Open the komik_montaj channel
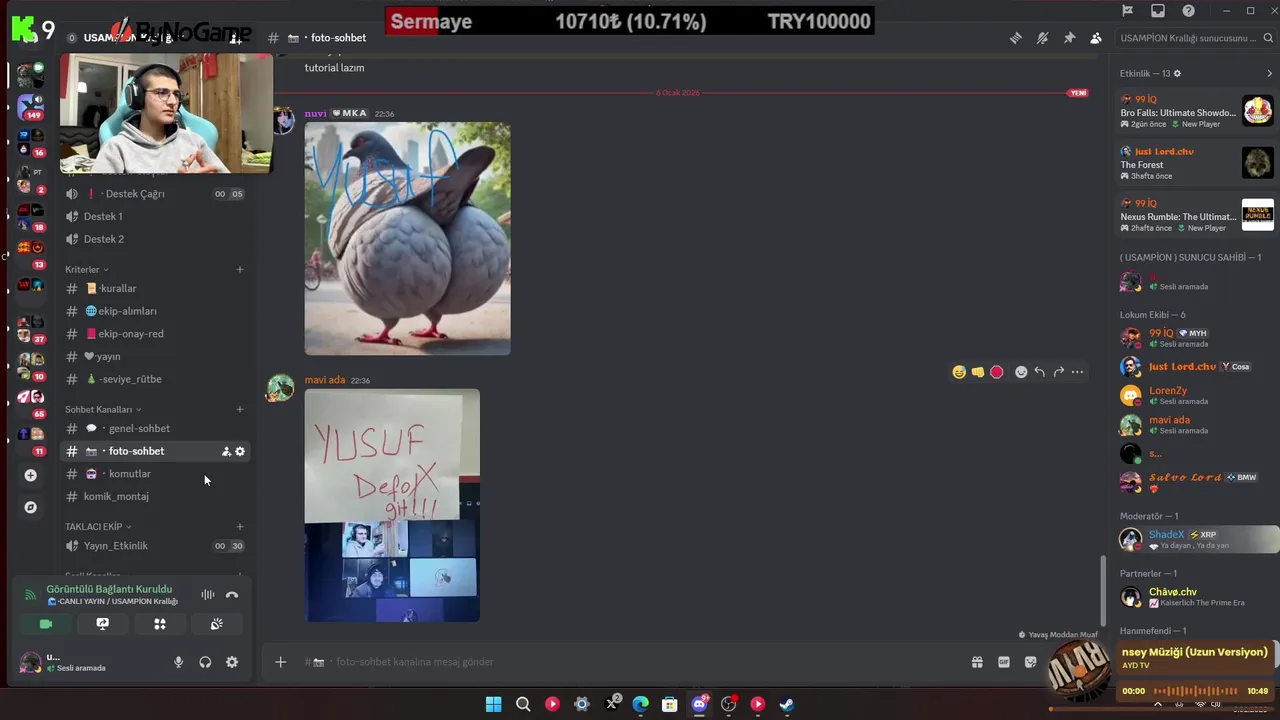This screenshot has height=720, width=1280. 154,496
